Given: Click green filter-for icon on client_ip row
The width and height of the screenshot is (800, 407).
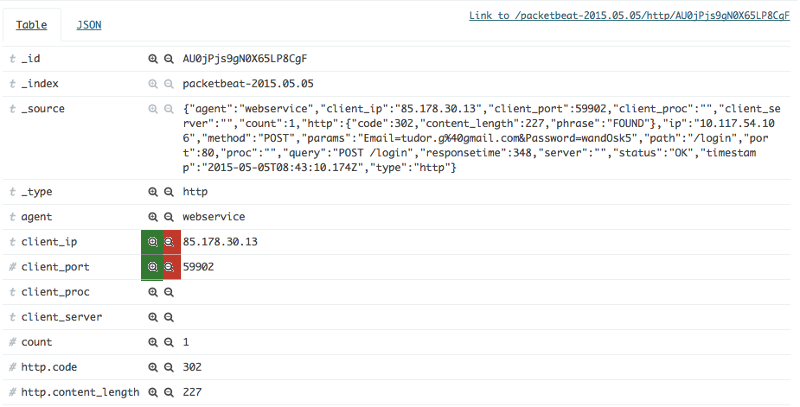Looking at the screenshot, I should pyautogui.click(x=152, y=242).
